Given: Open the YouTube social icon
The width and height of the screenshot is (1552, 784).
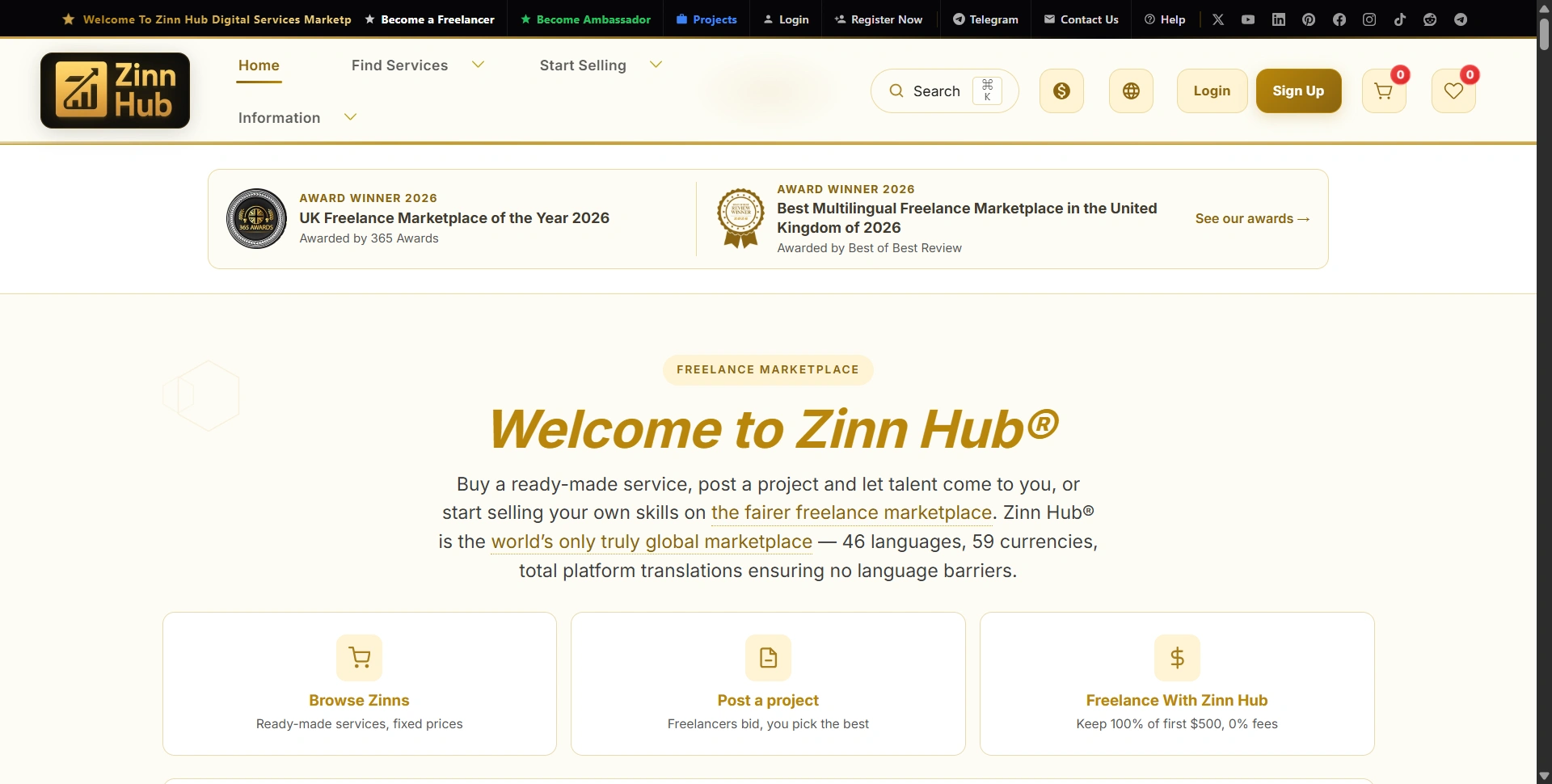Looking at the screenshot, I should [1248, 19].
